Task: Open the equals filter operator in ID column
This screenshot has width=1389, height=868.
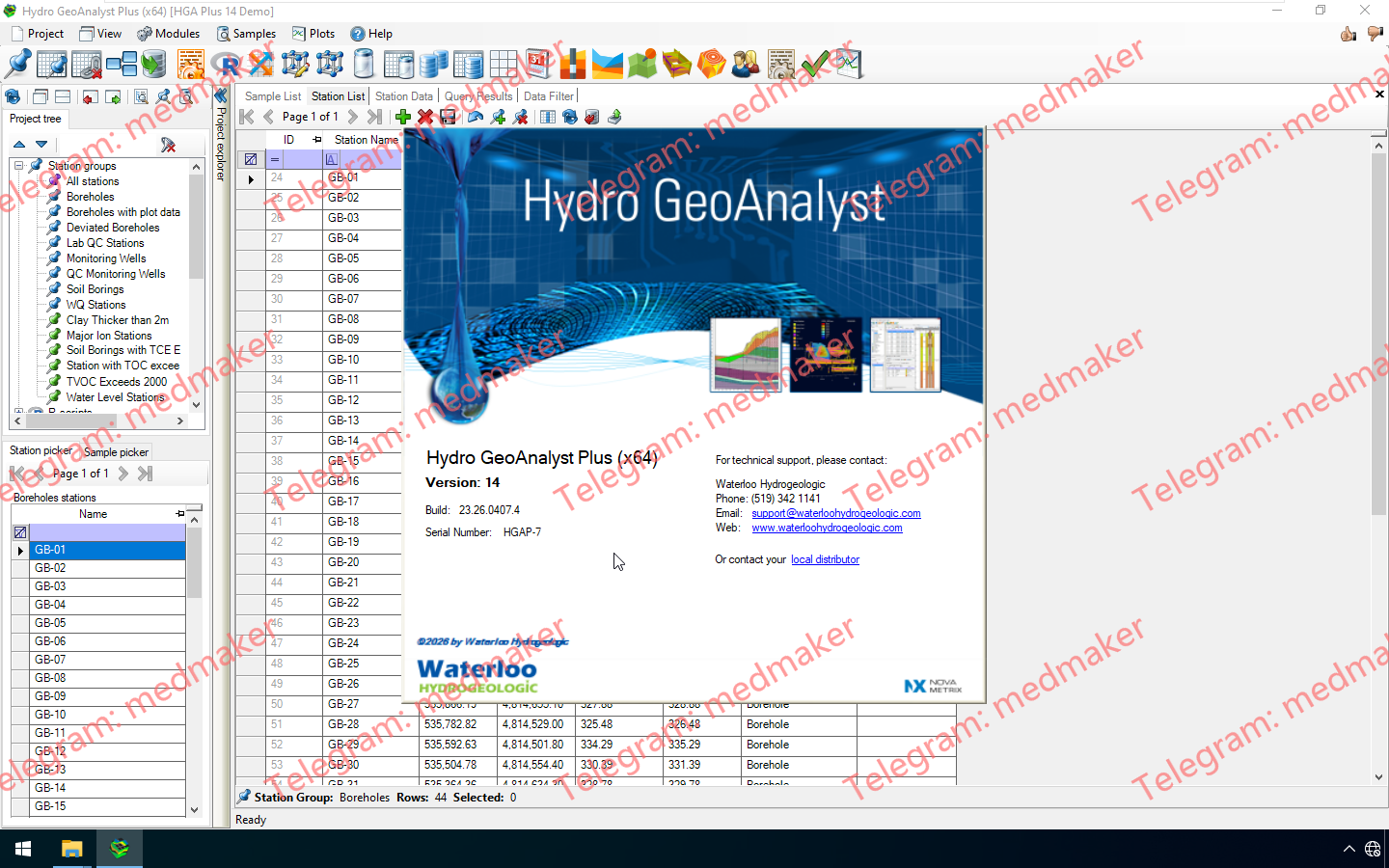Action: tap(275, 159)
